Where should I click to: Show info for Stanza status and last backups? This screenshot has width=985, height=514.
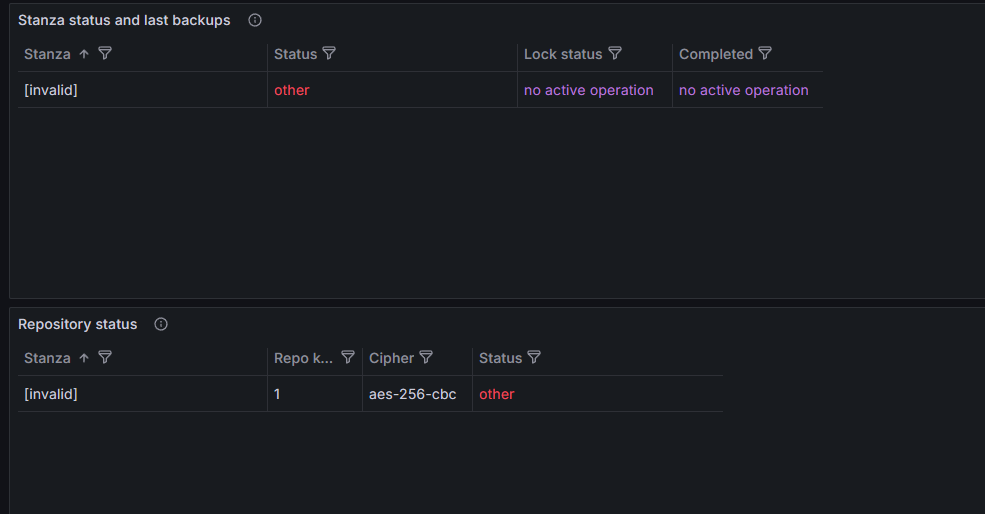[255, 20]
